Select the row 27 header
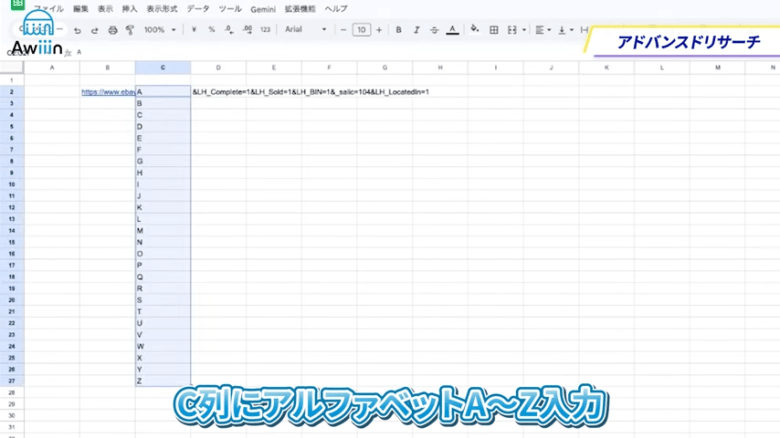This screenshot has width=780, height=438. click(11, 381)
